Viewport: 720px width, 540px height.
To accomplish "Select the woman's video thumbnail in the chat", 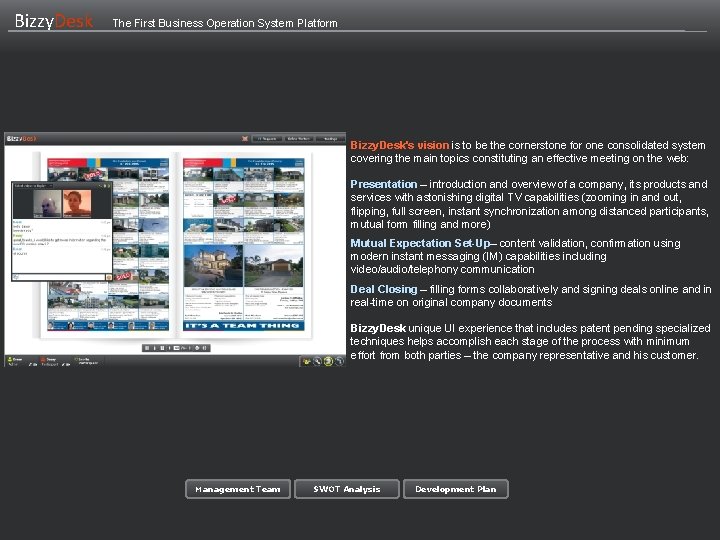I will click(77, 203).
